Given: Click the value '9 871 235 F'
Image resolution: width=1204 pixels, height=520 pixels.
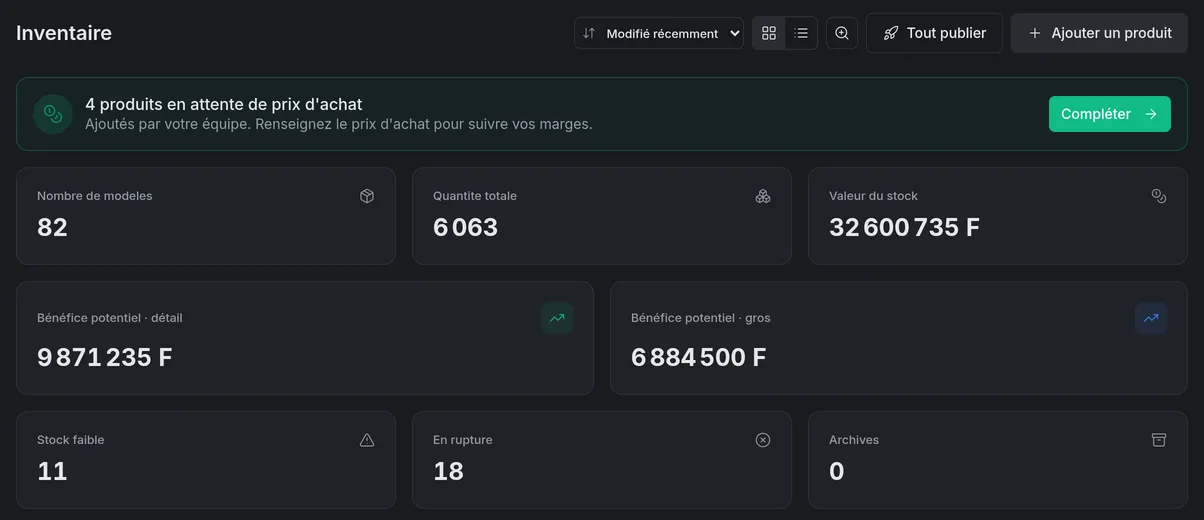Looking at the screenshot, I should (x=105, y=357).
